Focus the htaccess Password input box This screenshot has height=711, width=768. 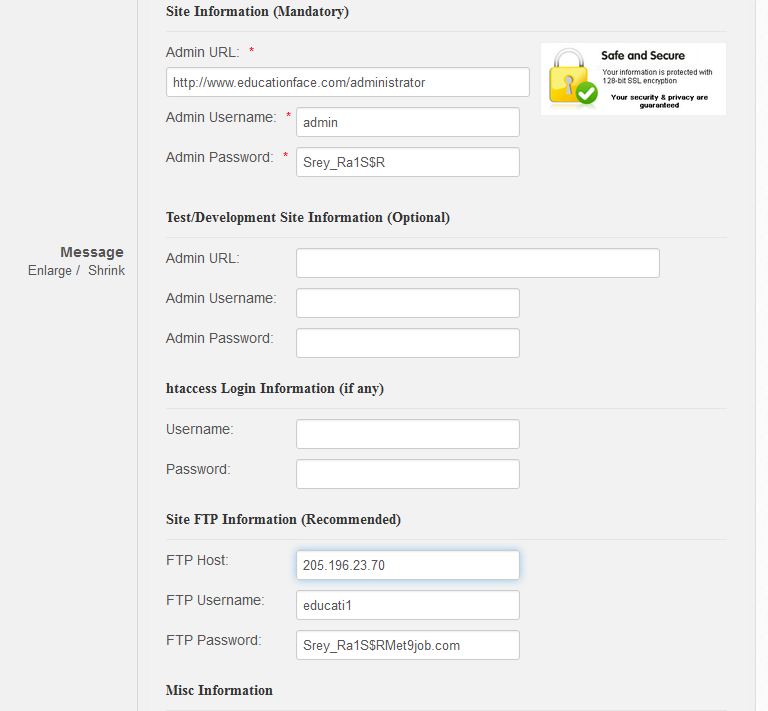tap(407, 474)
